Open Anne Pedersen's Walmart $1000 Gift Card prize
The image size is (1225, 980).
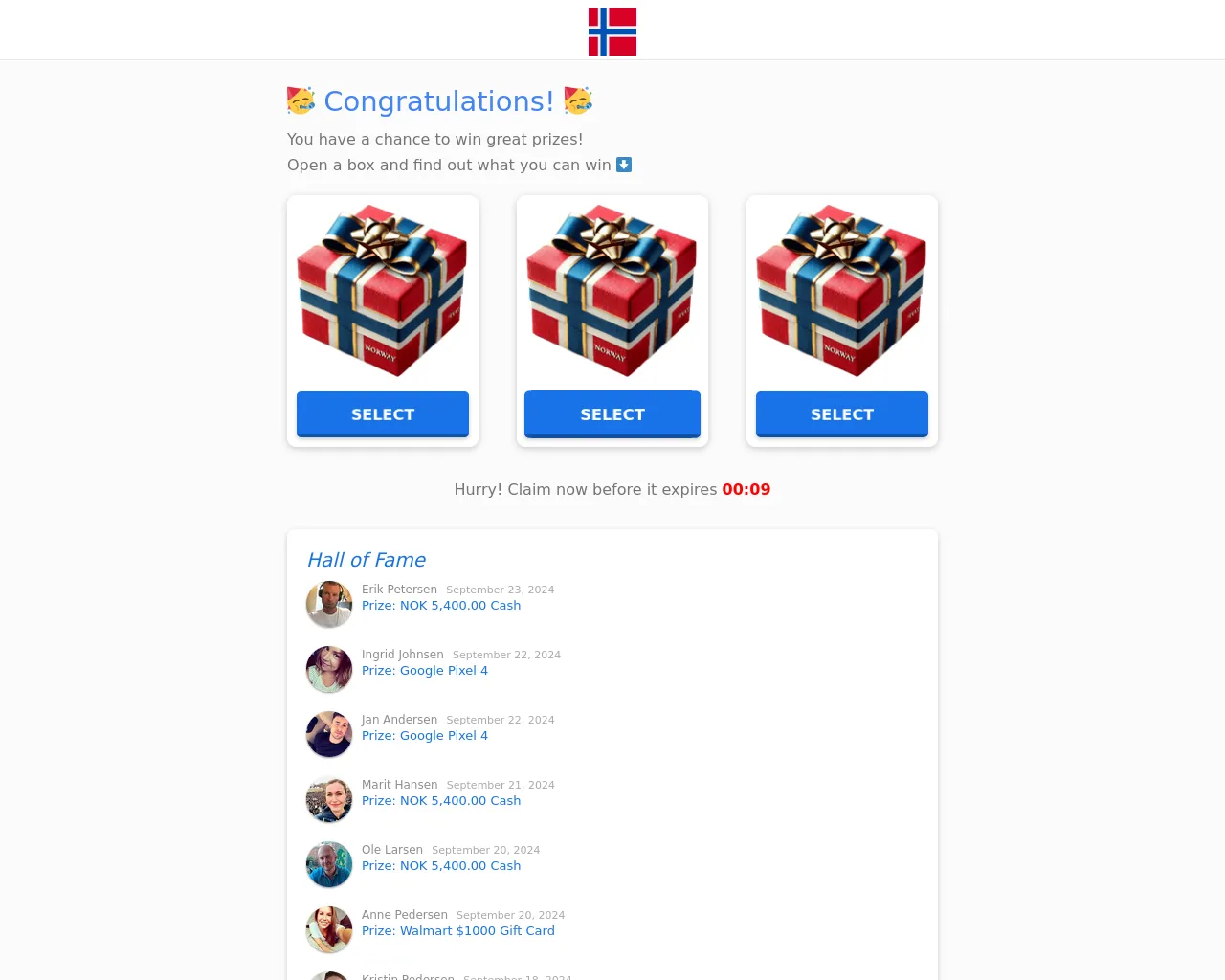458,931
